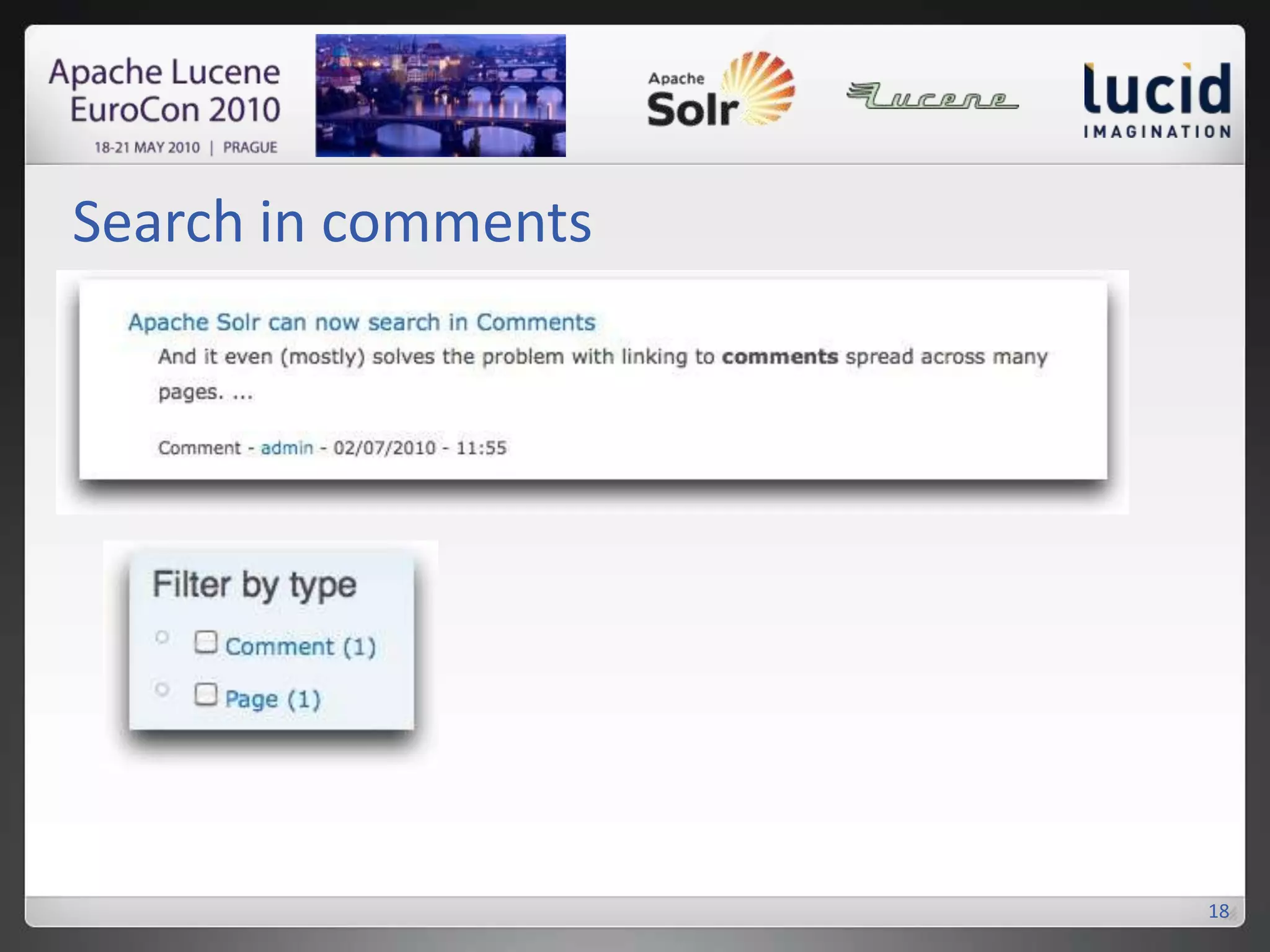
Task: Click the '18-21 MAY 2010 | PRAGUE' date text
Action: pos(185,148)
